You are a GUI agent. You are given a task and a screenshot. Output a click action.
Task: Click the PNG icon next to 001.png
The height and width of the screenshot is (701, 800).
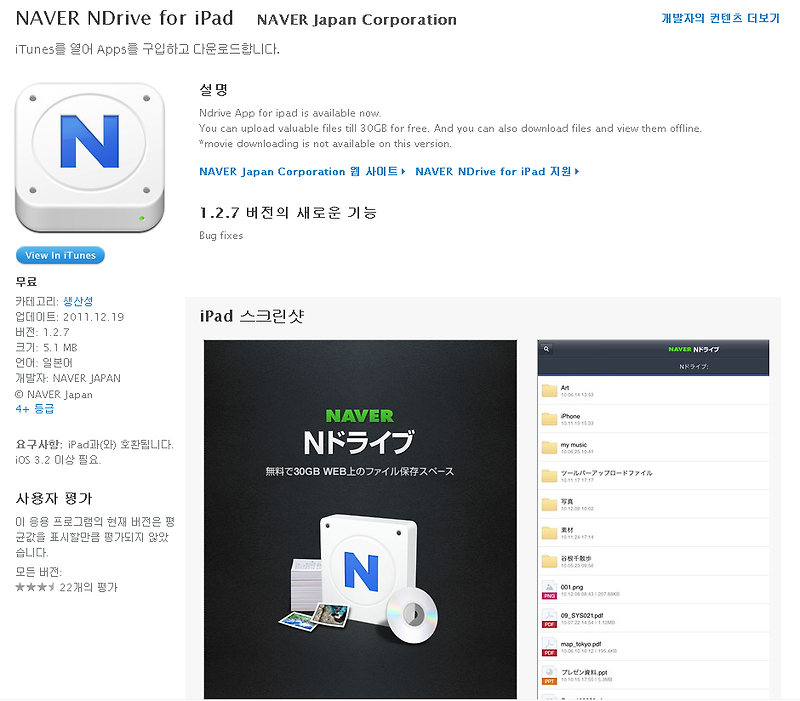click(x=549, y=590)
